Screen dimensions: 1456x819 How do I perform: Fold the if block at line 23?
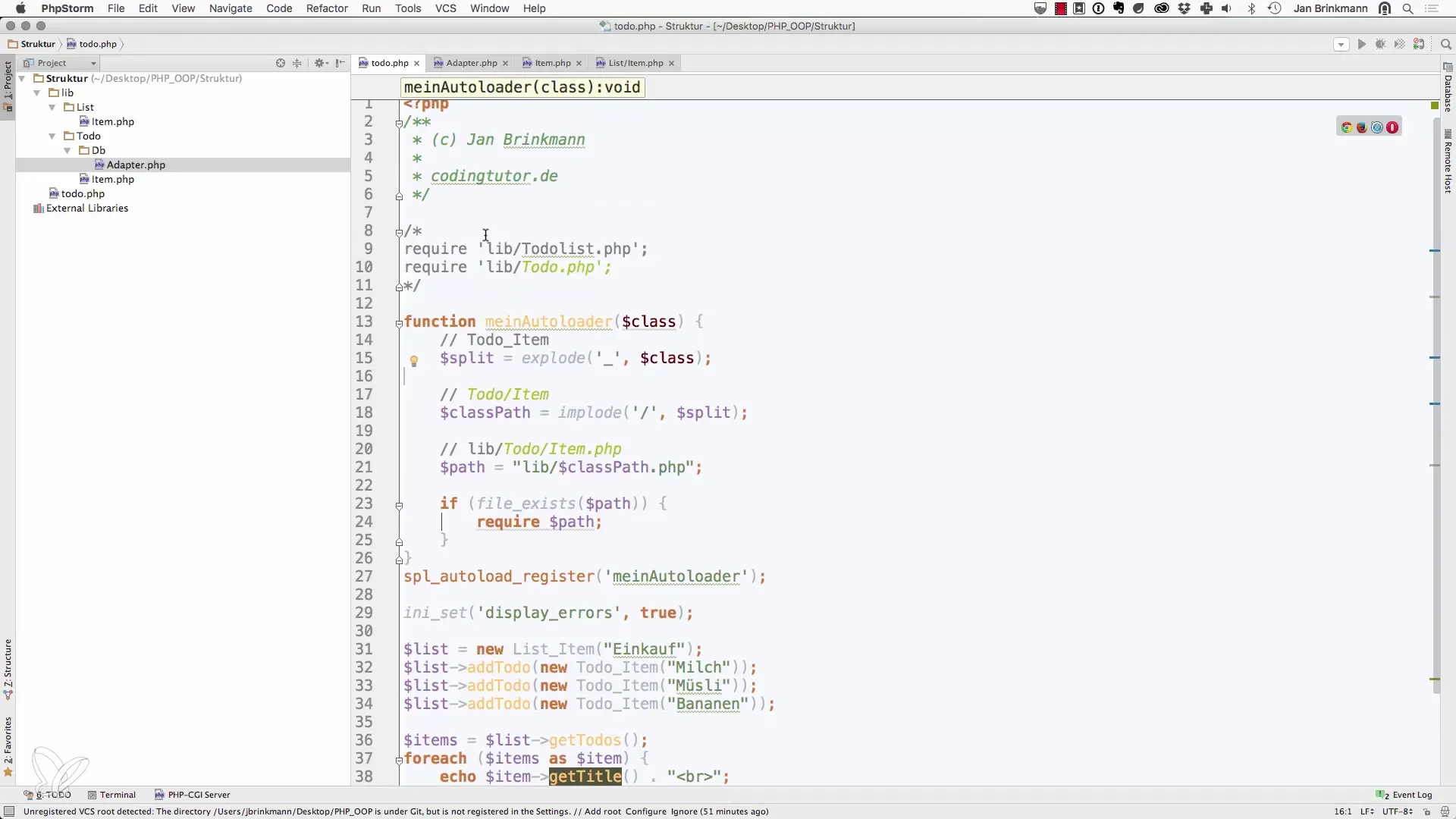399,505
